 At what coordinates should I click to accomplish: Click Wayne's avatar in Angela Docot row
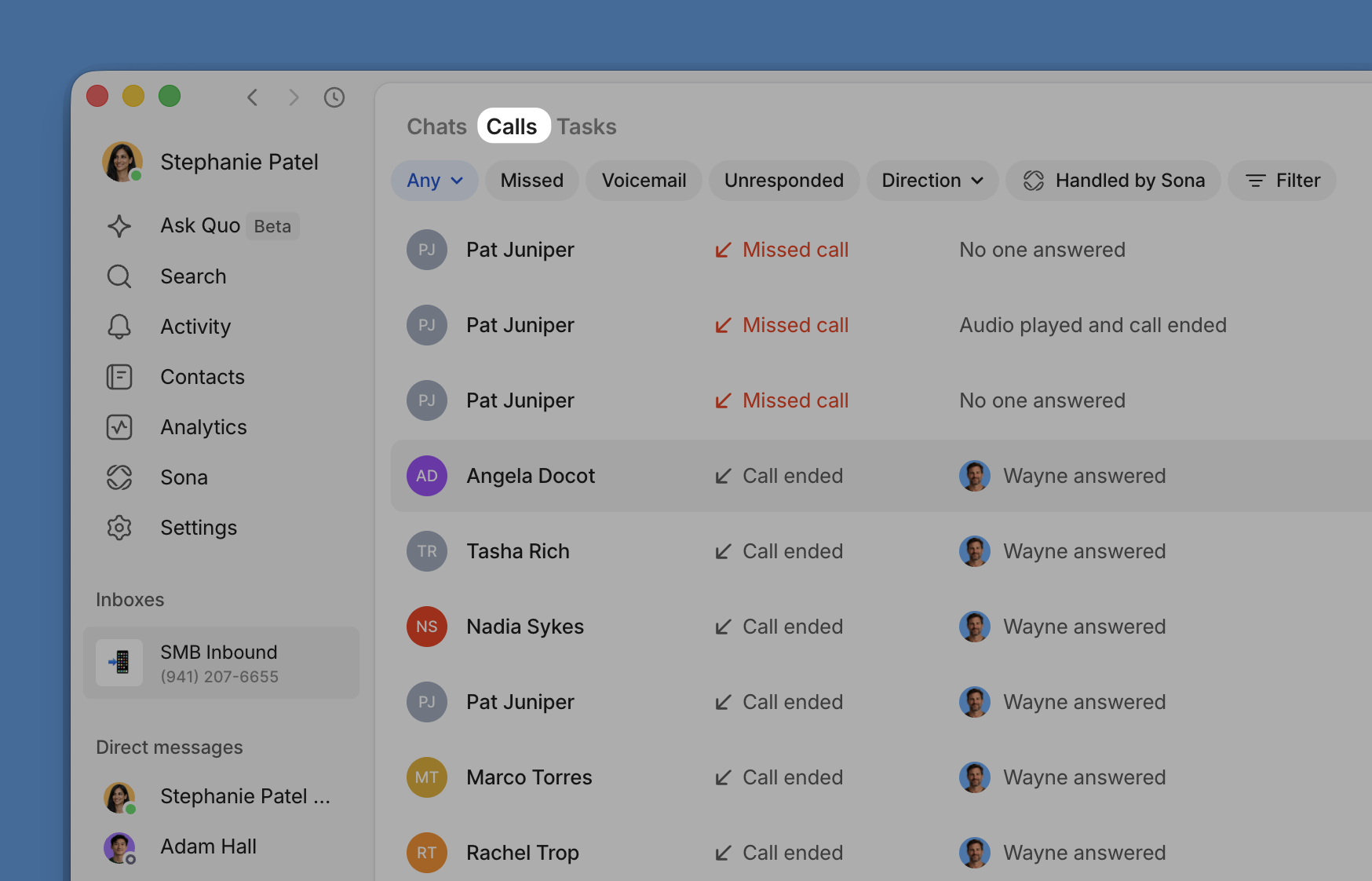tap(975, 476)
